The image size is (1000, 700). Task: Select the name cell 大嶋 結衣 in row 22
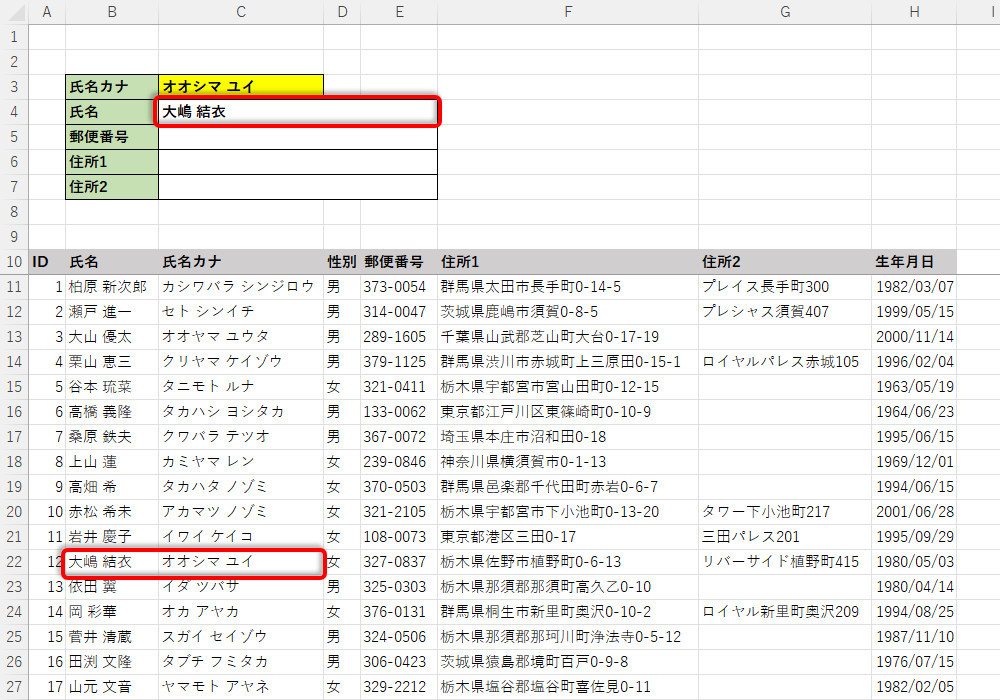tap(112, 562)
